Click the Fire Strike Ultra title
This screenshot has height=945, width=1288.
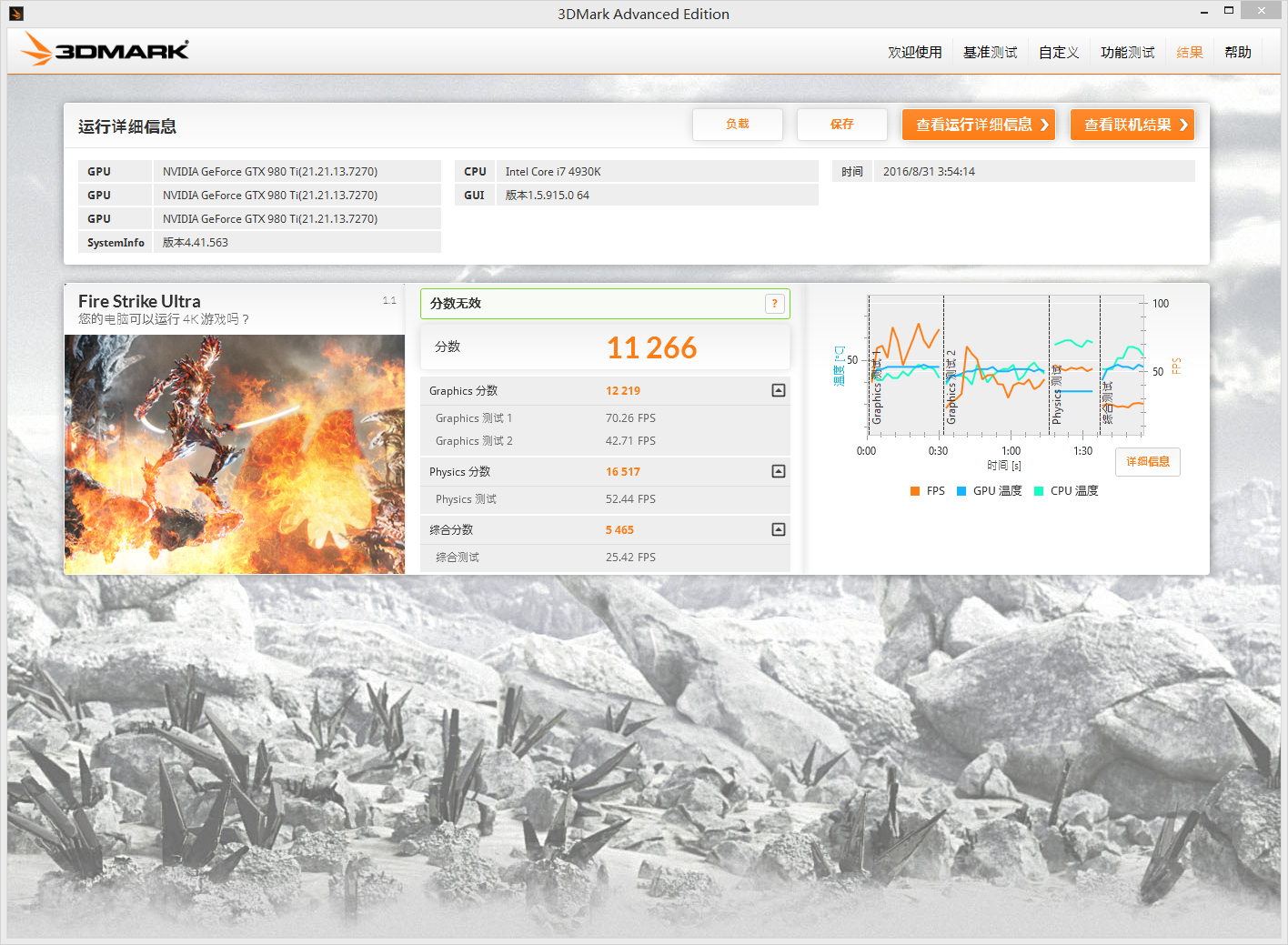pyautogui.click(x=139, y=301)
